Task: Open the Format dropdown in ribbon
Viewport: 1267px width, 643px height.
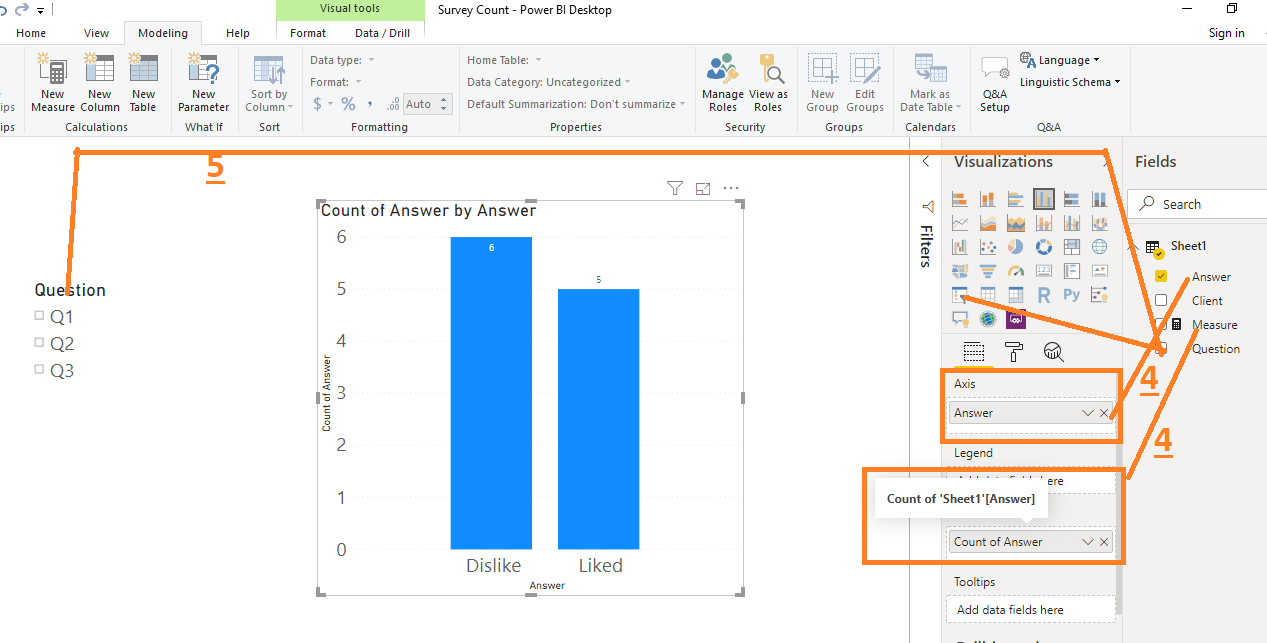Action: [336, 82]
